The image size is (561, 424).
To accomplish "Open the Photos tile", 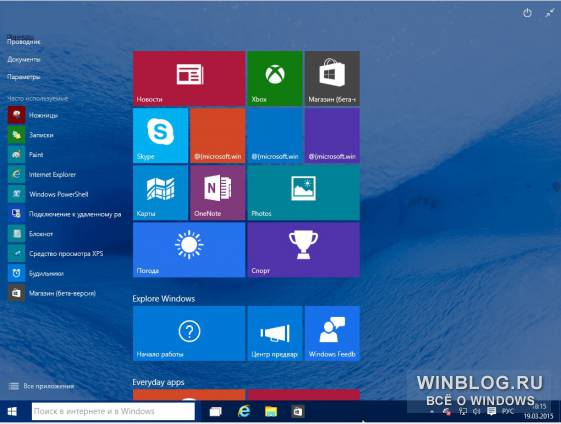I will pos(303,193).
